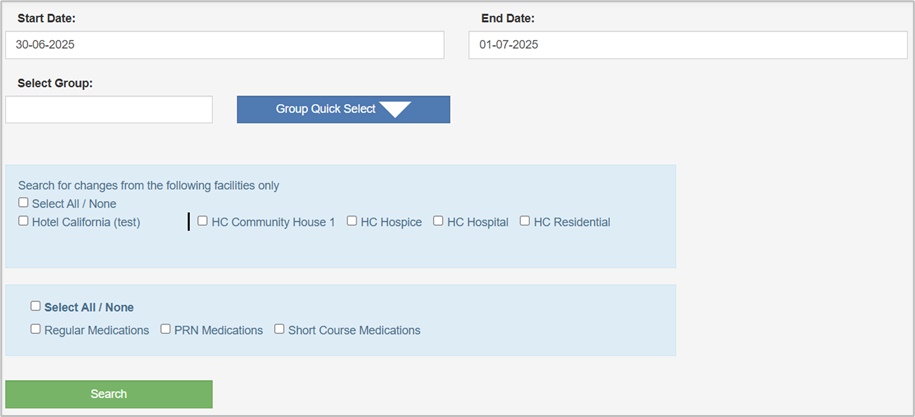Toggle medications Select All / None checkbox

point(36,307)
